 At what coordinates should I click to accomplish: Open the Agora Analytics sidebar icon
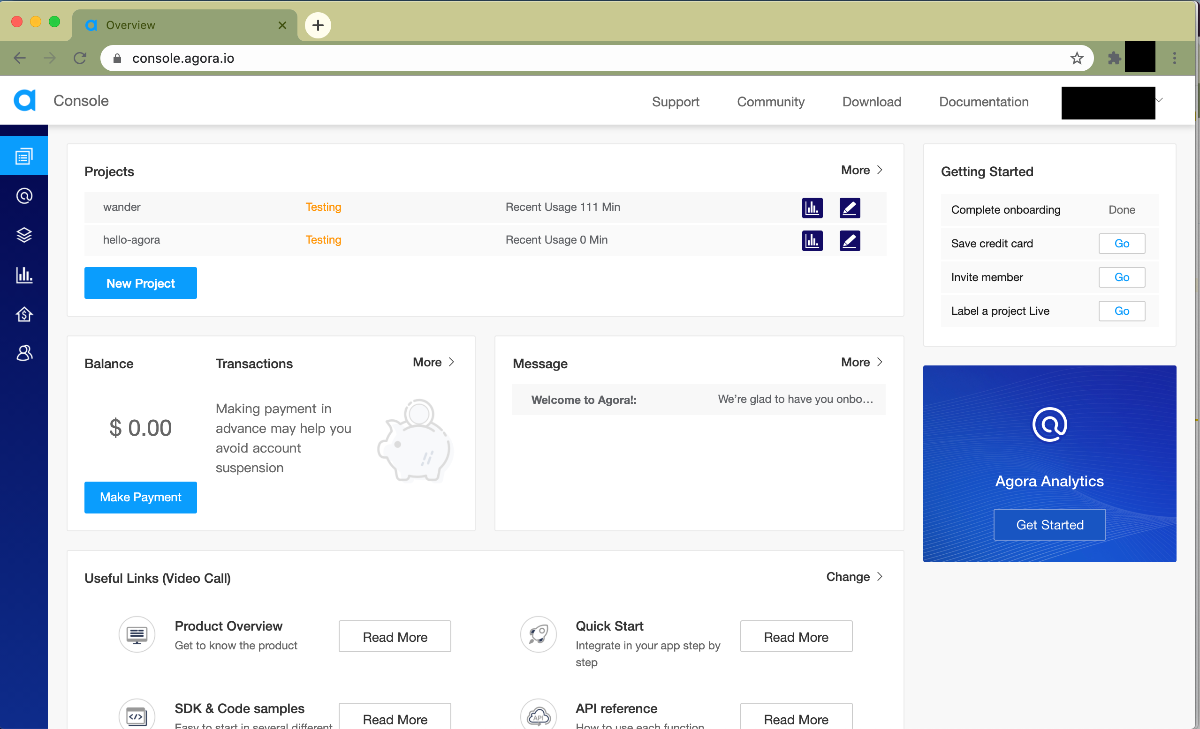(24, 196)
